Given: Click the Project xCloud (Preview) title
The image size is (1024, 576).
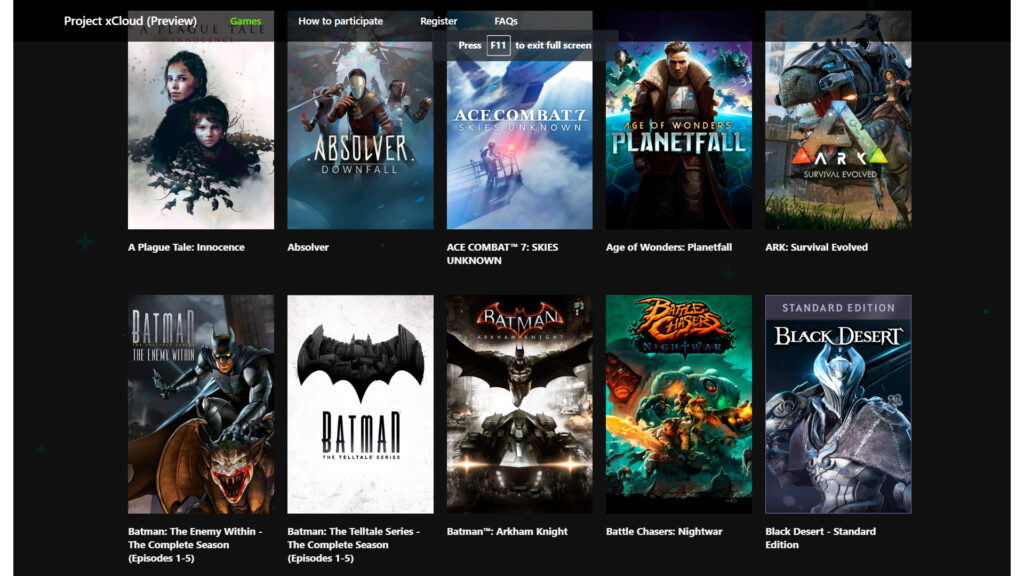Looking at the screenshot, I should (130, 21).
